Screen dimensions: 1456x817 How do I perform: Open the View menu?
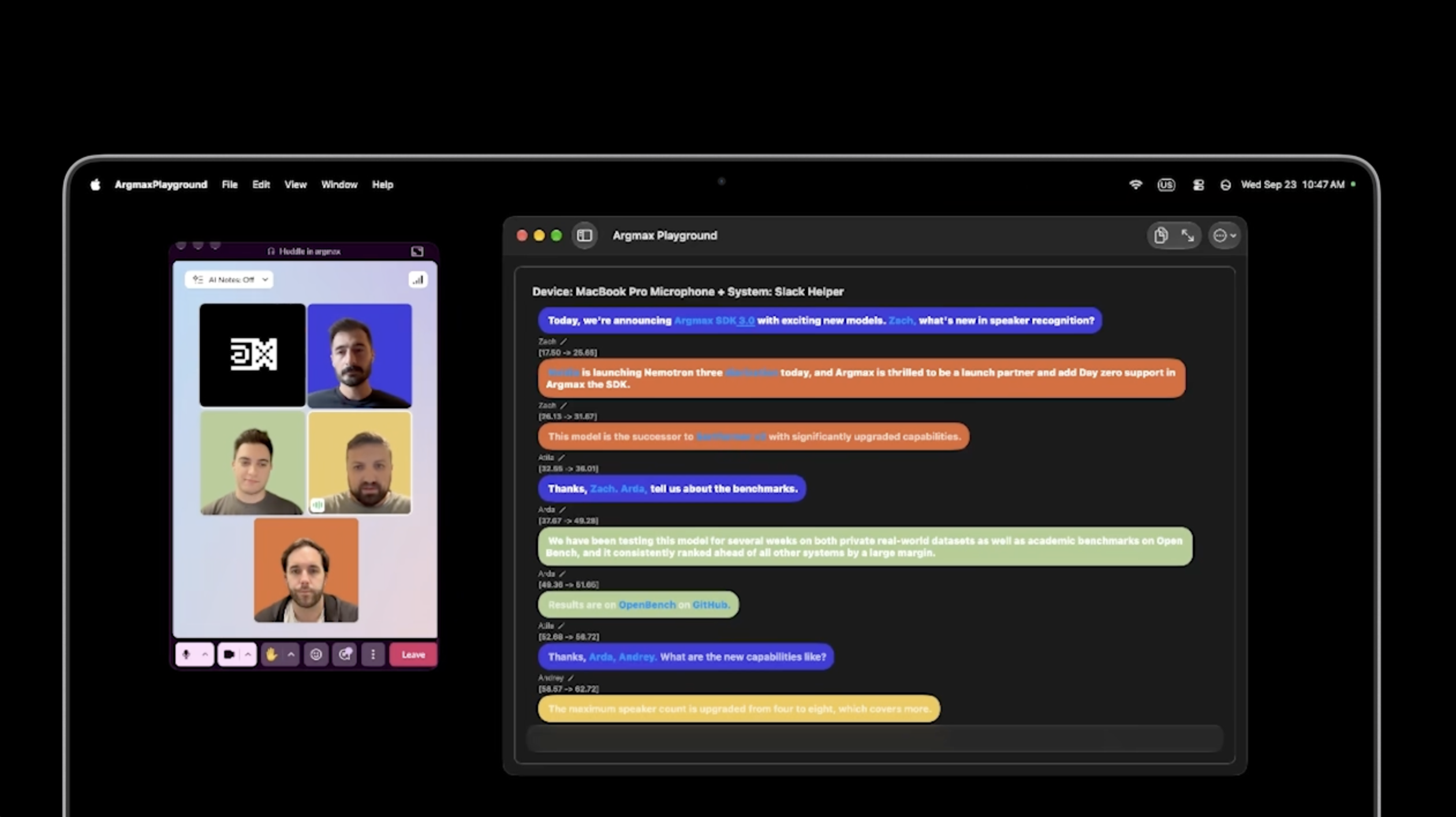(296, 185)
